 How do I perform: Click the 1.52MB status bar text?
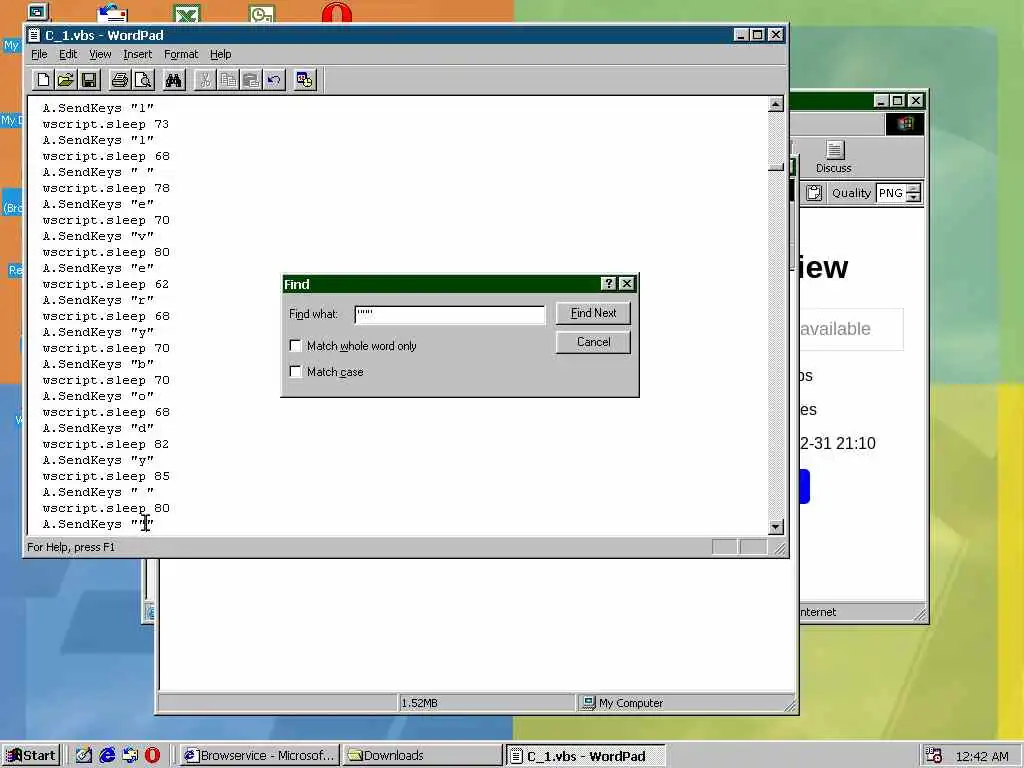coord(419,703)
